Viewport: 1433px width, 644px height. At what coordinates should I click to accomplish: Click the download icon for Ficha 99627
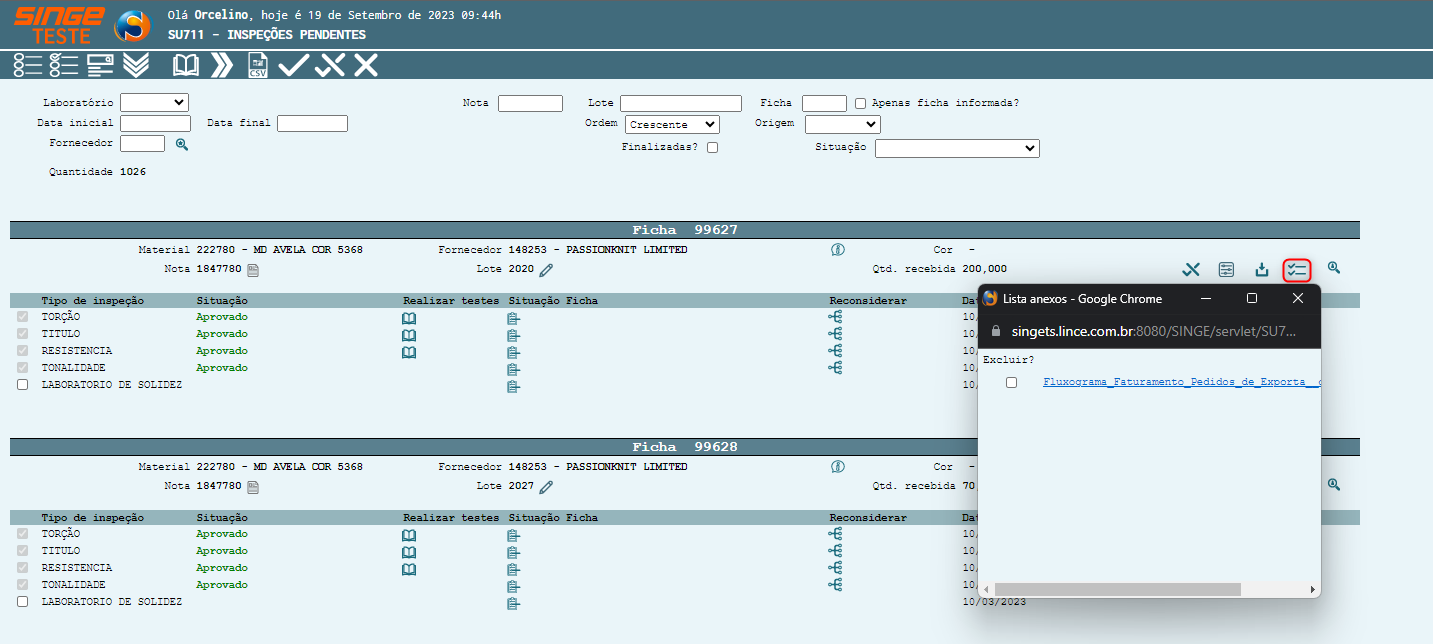tap(1262, 269)
